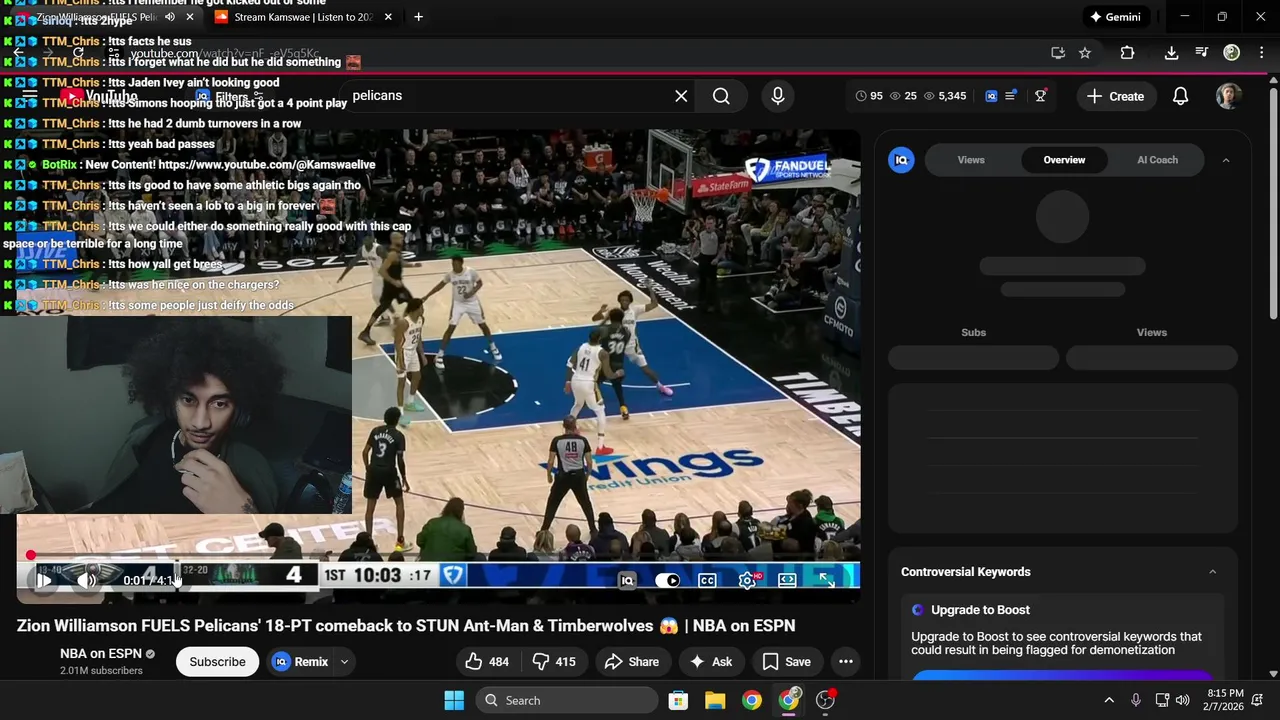
Task: Open the media controls icon in Chrome
Action: 1202,53
